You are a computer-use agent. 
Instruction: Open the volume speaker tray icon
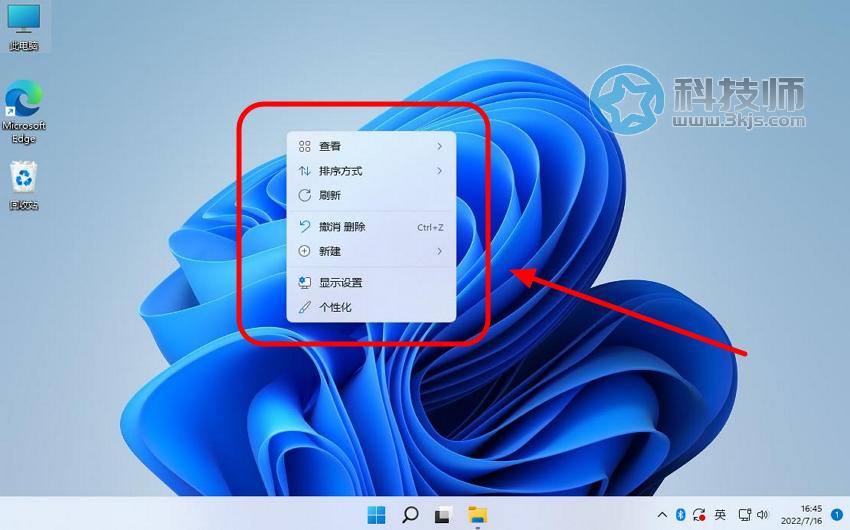point(763,515)
